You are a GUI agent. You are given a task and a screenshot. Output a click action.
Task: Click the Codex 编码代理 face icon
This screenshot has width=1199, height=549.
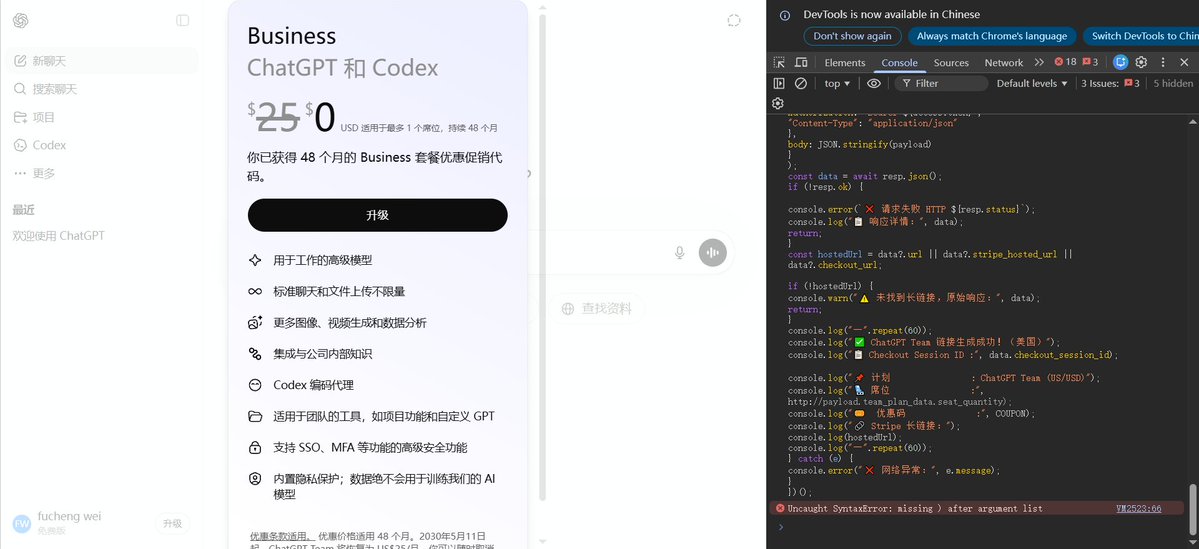[x=255, y=385]
